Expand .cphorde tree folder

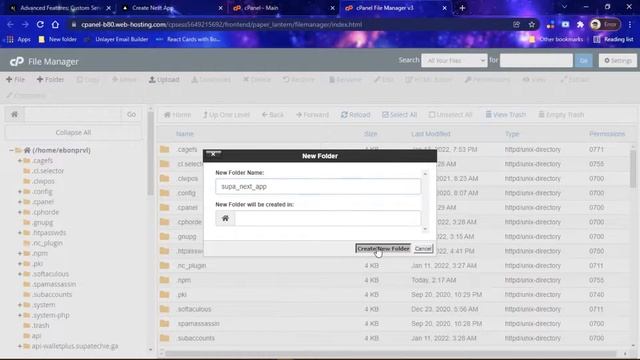point(20,212)
